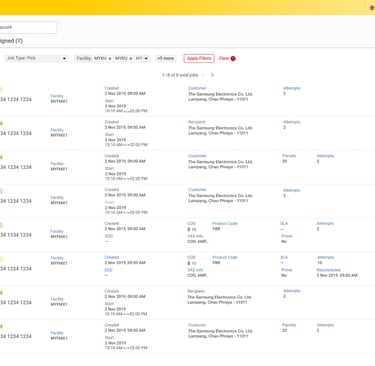This screenshot has width=375, height=366.
Task: Click the Attempts value 10
Action: pyautogui.click(x=319, y=263)
